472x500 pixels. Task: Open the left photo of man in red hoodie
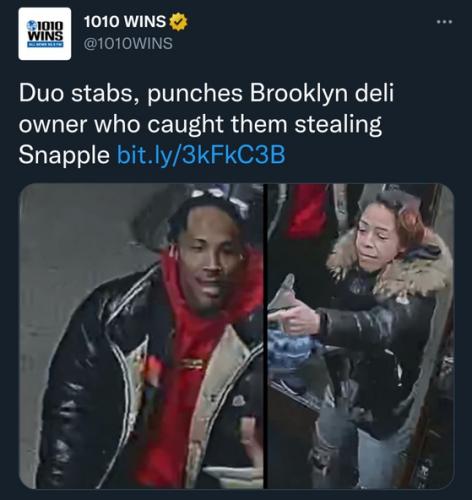click(x=141, y=336)
